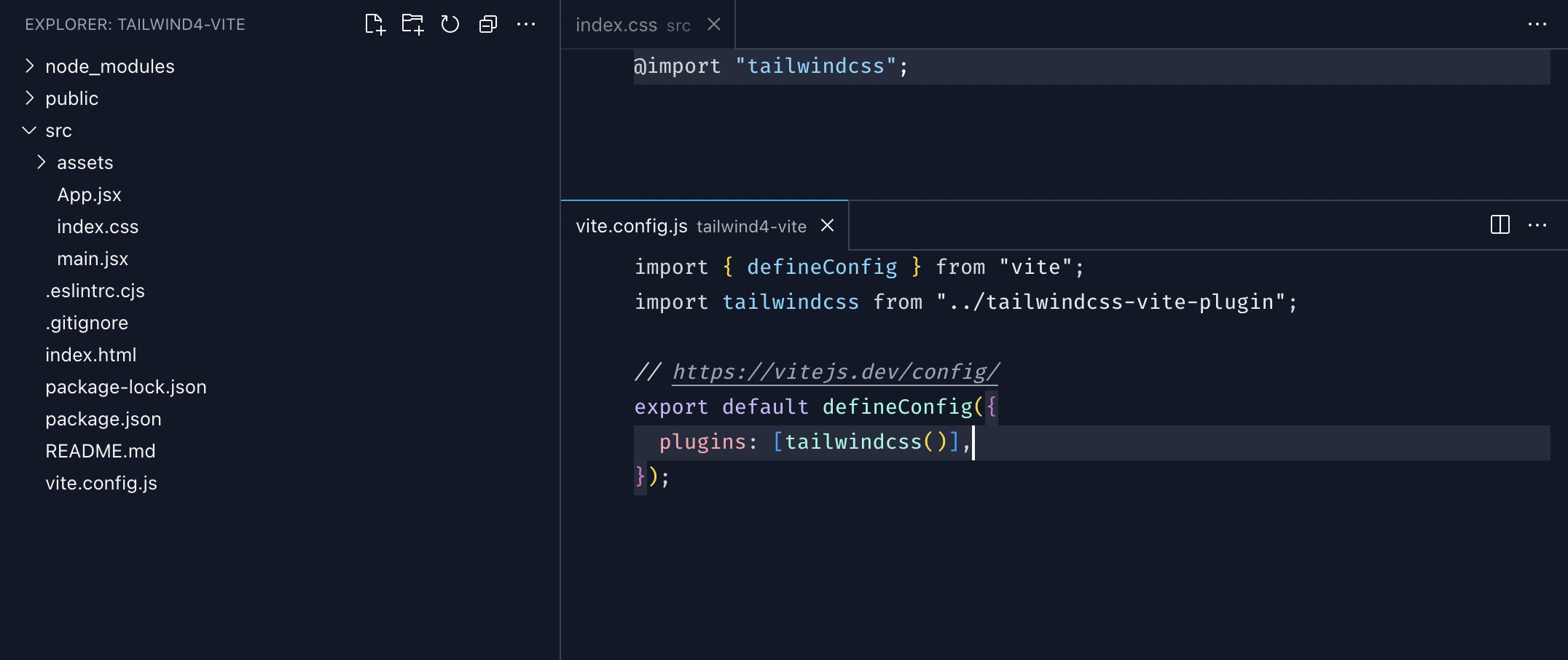The height and width of the screenshot is (660, 1568).
Task: Open Explorer more actions menu
Action: [x=526, y=25]
